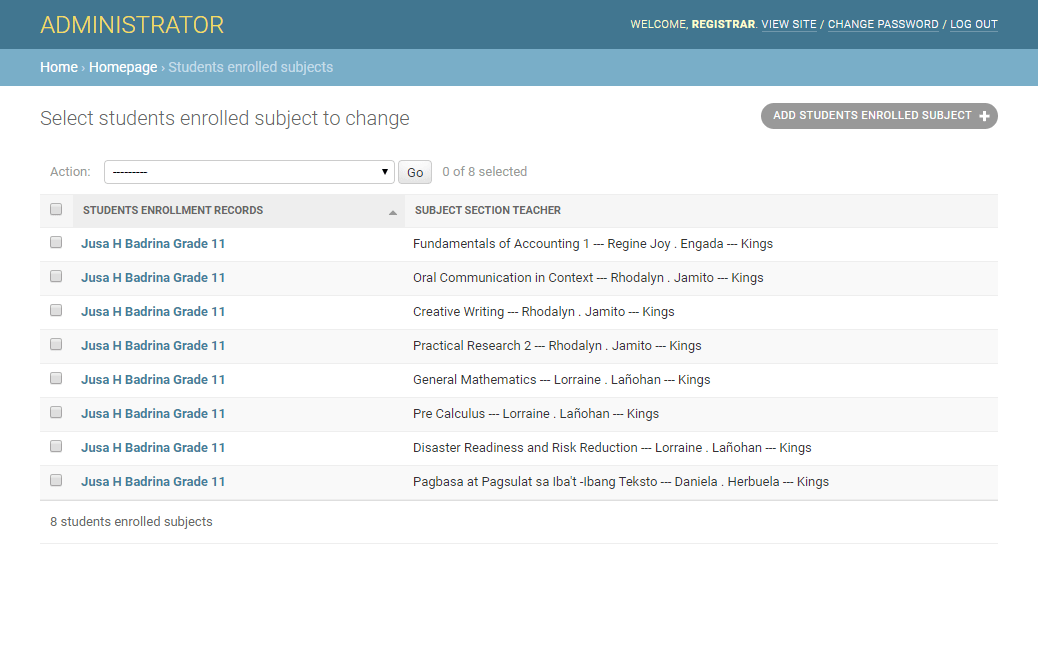Check the Fundamentals of Accounting 1 row checkbox
Image resolution: width=1038 pixels, height=657 pixels.
coord(56,242)
